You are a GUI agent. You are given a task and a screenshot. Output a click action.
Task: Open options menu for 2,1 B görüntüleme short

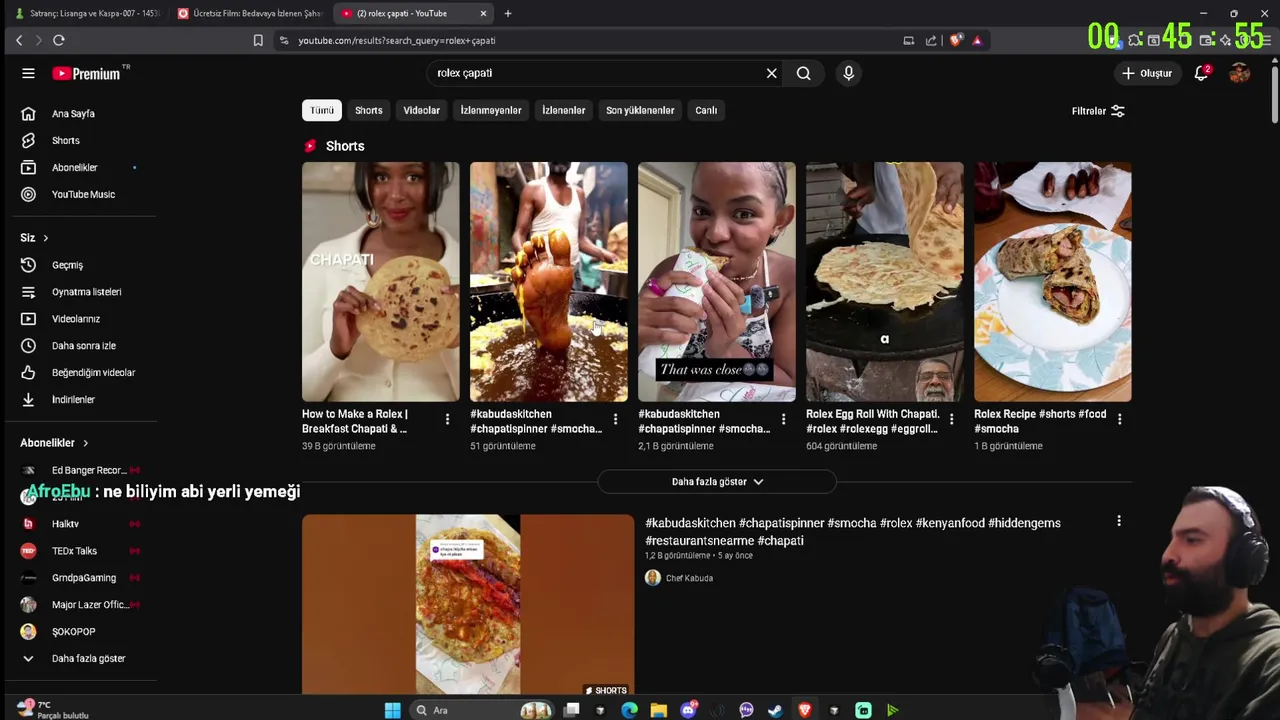tap(783, 419)
